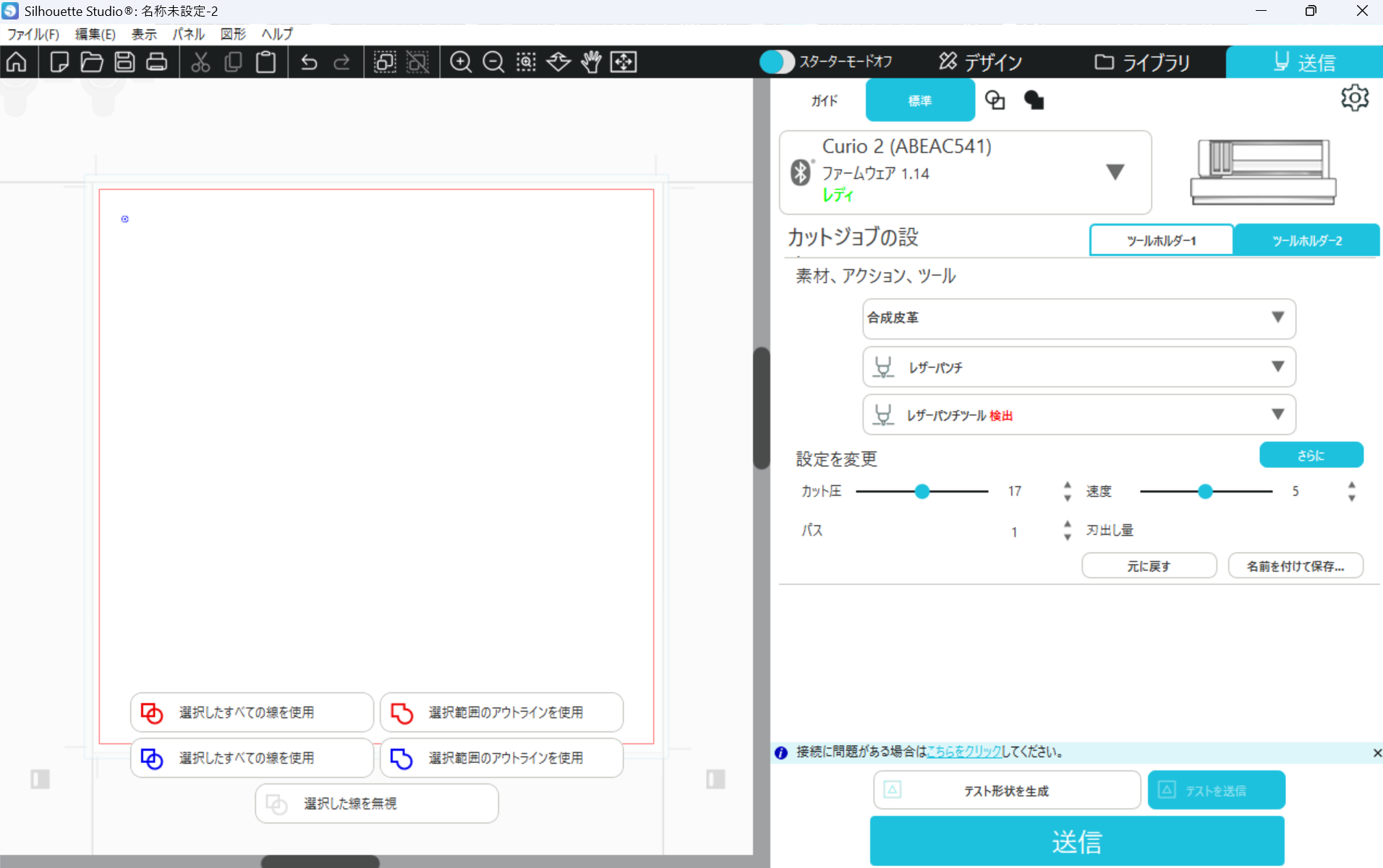Create a new document from the toolbar

pos(59,62)
